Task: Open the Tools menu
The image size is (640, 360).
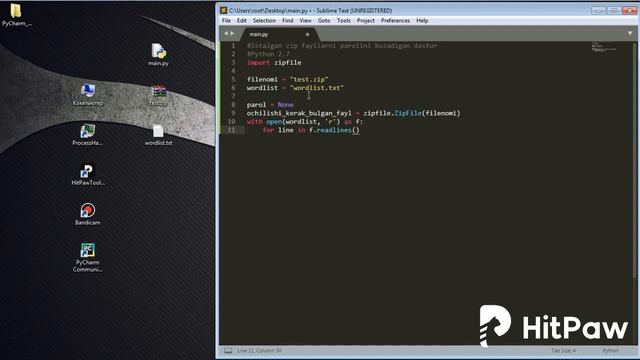Action: [x=344, y=20]
